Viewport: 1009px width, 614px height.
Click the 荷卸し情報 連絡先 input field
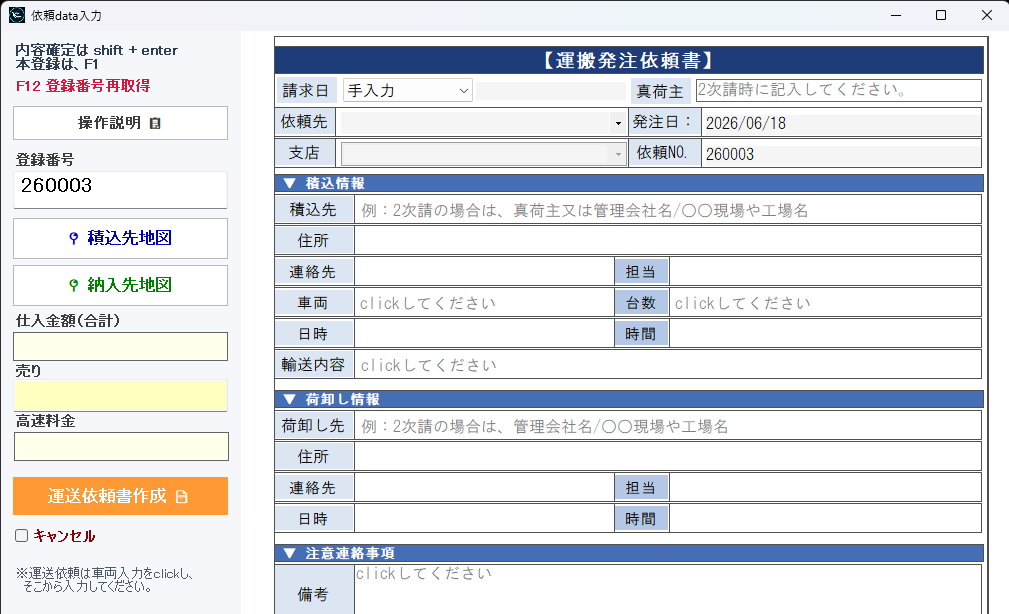pos(485,488)
